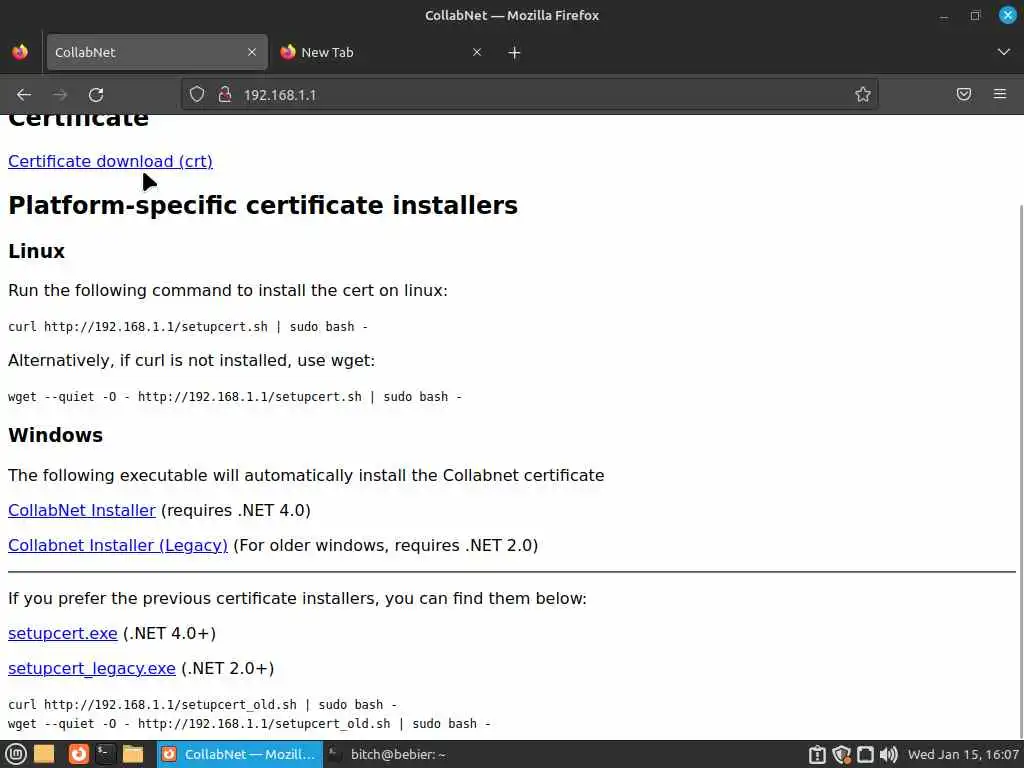1024x768 pixels.
Task: Open the tracking protection shield icon
Action: coord(197,94)
